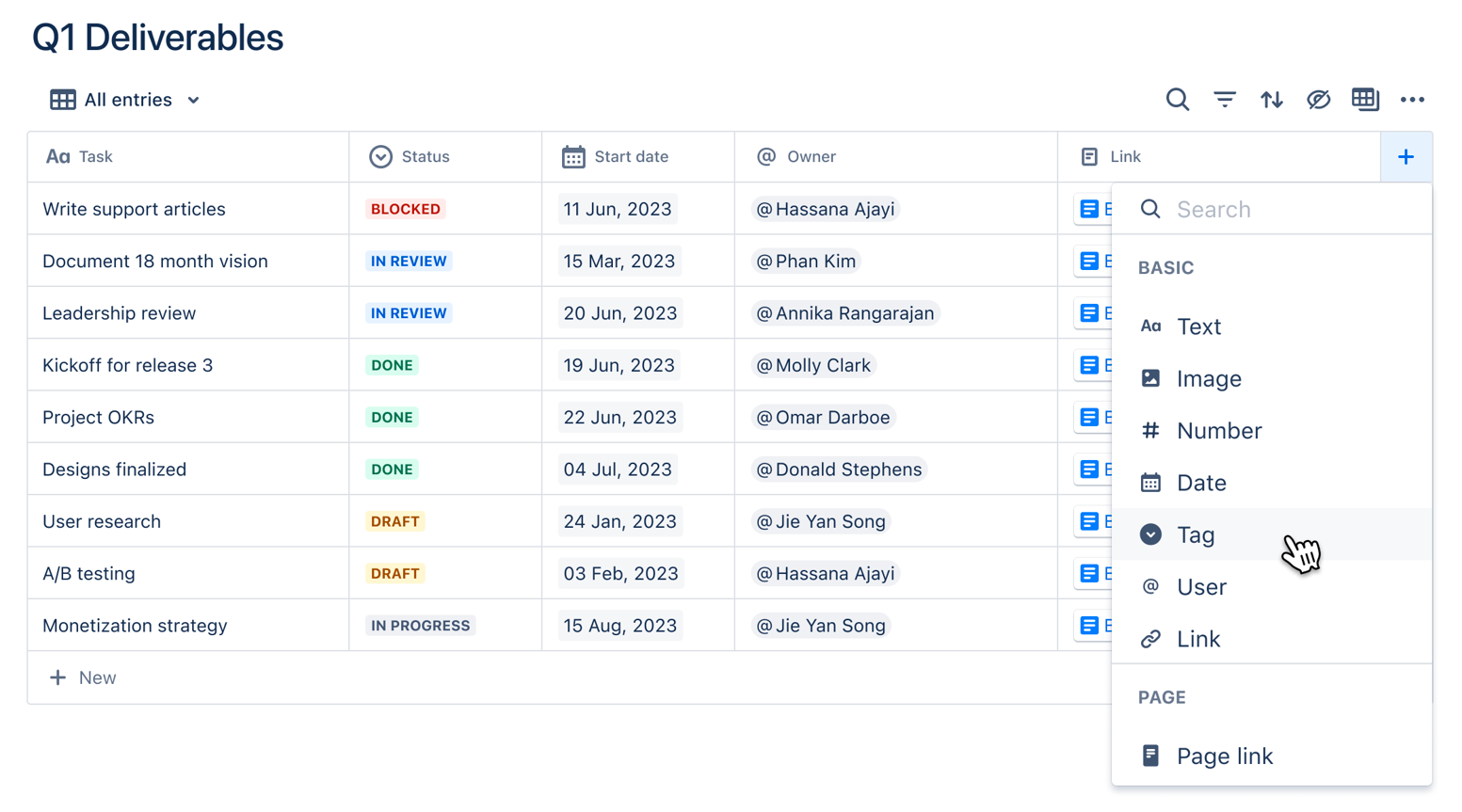Viewport: 1462px width, 812px height.
Task: Click the Owner column header
Action: 896,157
